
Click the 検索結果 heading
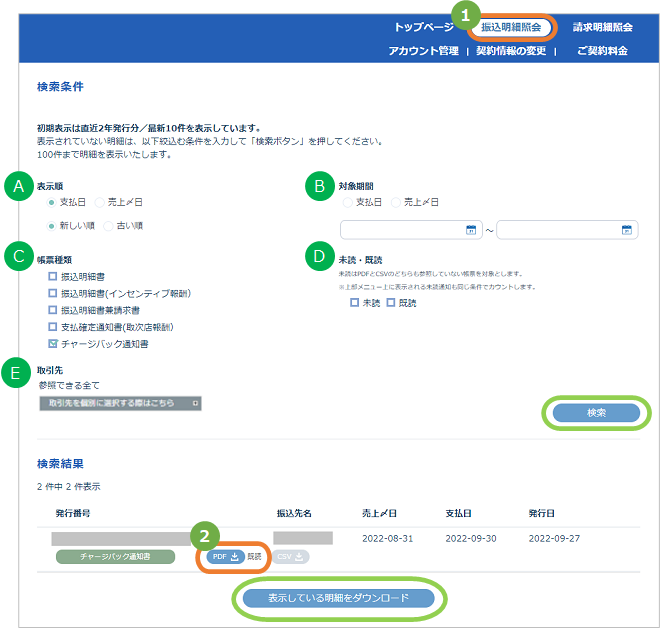click(x=60, y=464)
